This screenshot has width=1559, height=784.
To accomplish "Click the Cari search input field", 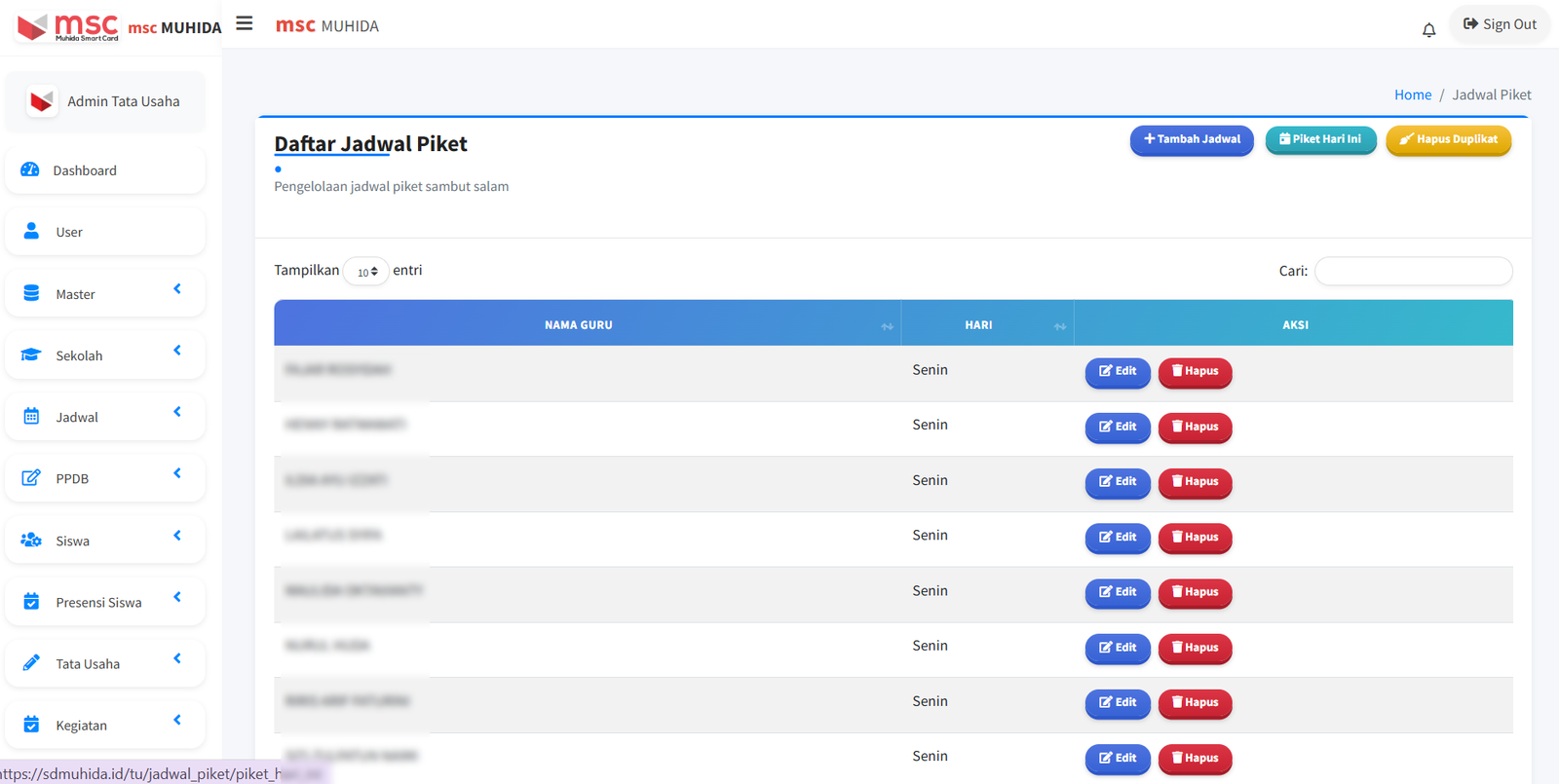I will [x=1413, y=271].
